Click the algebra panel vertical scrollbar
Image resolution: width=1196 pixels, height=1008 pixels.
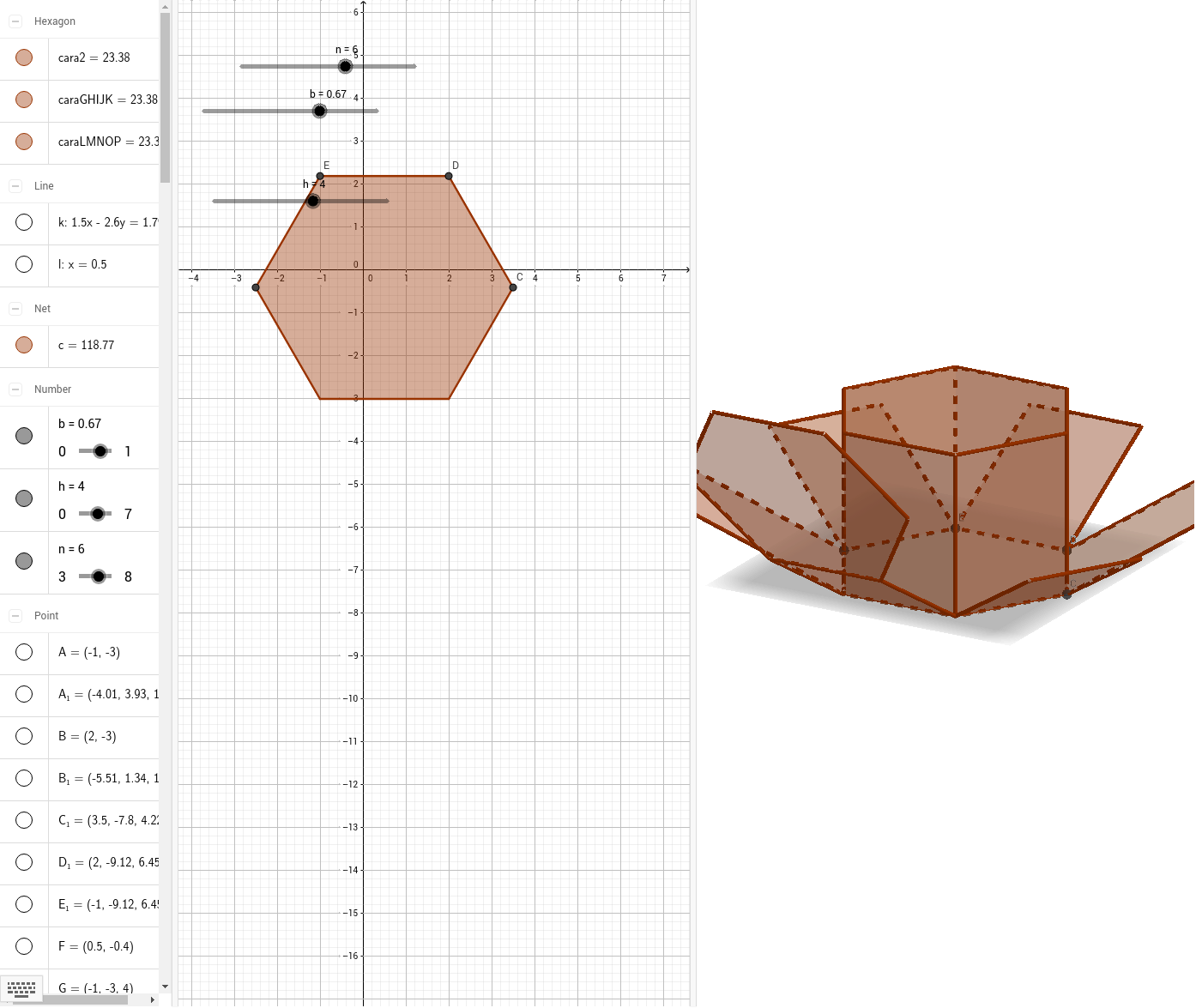click(x=164, y=86)
